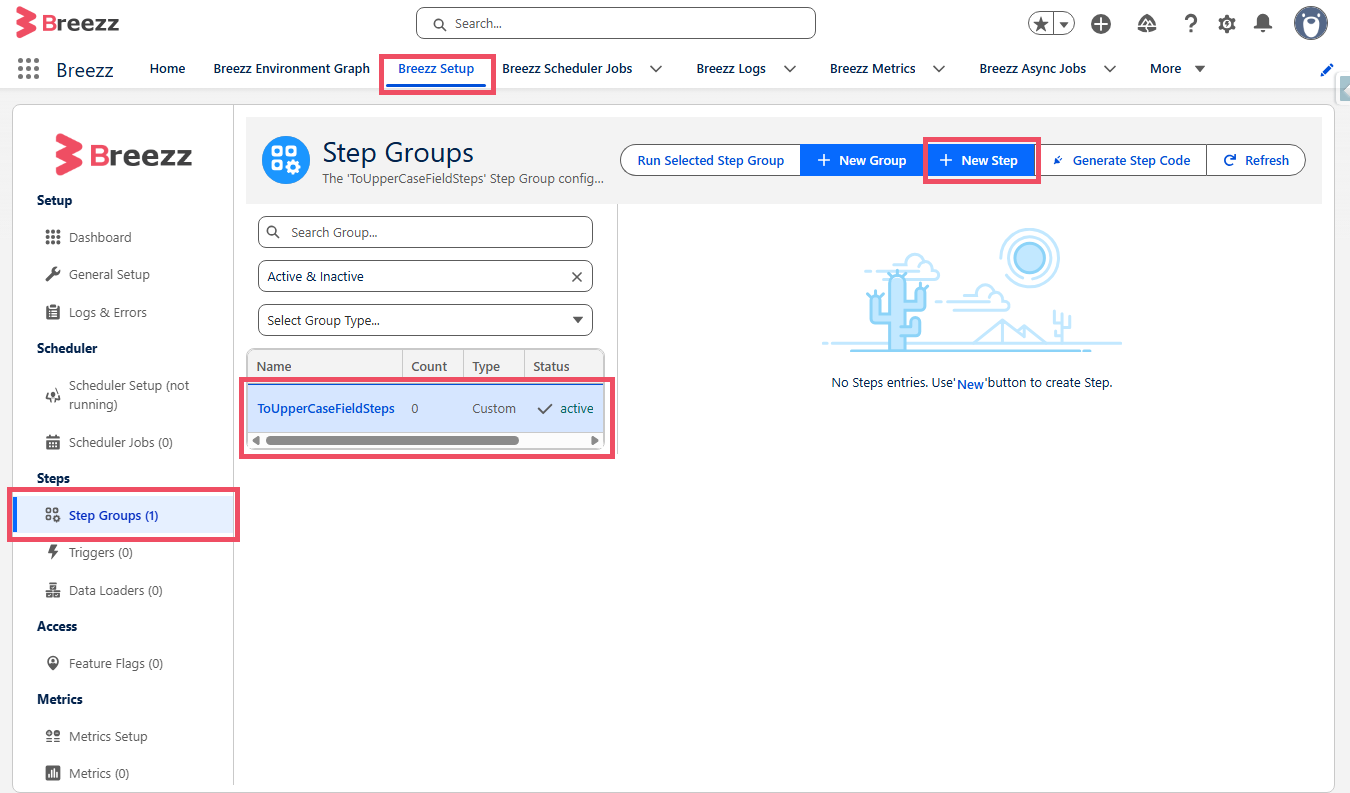1350x793 pixels.
Task: Click Run Selected Step Group button
Action: [711, 160]
